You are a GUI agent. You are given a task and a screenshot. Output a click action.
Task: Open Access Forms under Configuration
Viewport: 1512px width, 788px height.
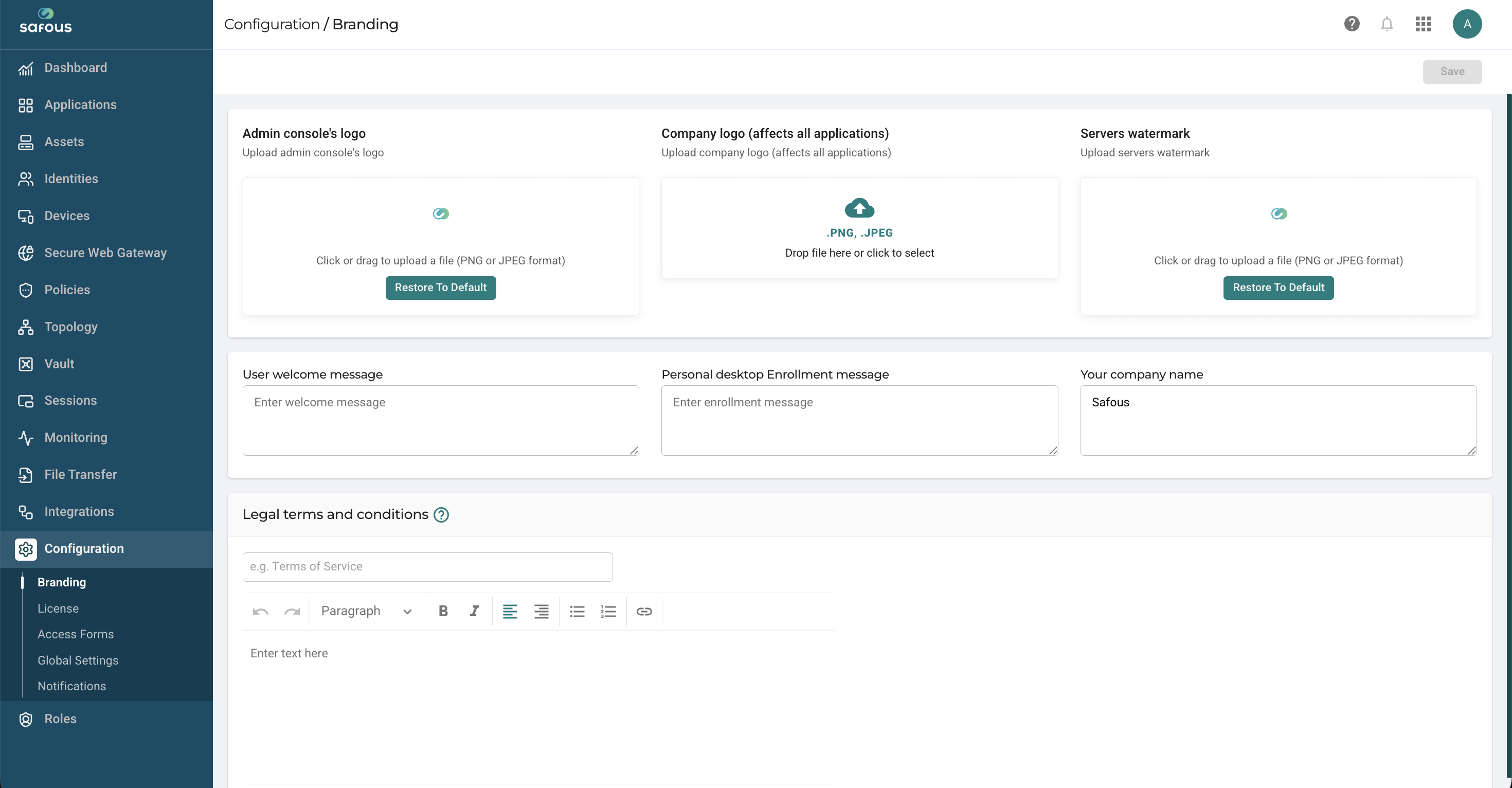click(x=76, y=634)
